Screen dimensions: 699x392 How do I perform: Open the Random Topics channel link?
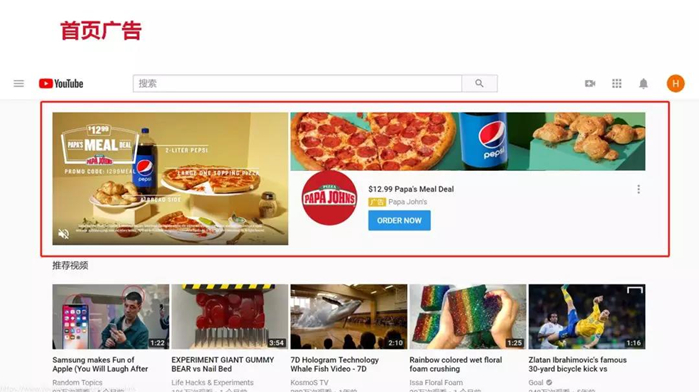[x=77, y=383]
